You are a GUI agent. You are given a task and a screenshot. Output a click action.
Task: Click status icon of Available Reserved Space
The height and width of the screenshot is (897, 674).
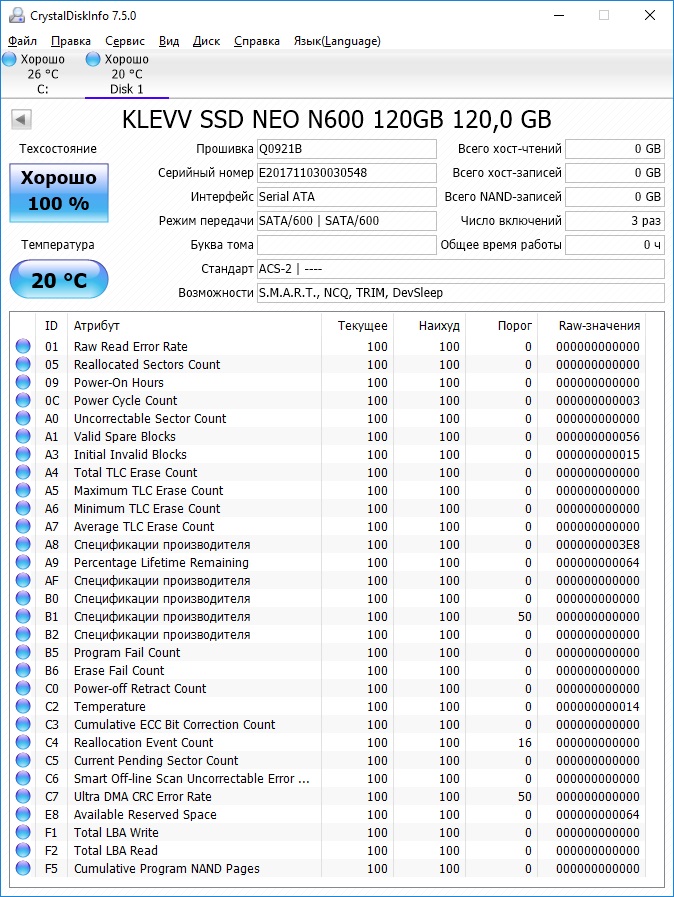coord(23,814)
